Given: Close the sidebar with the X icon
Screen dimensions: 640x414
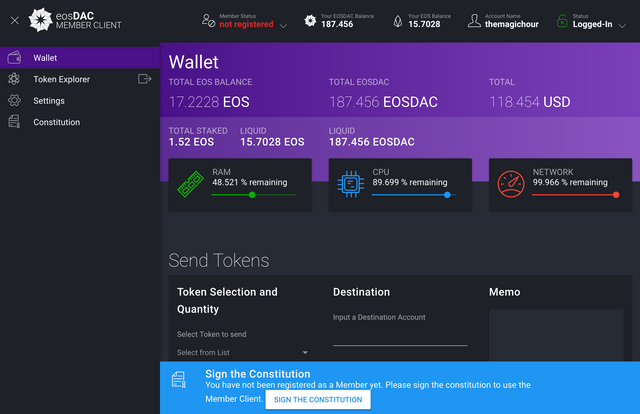Looking at the screenshot, I should [15, 20].
